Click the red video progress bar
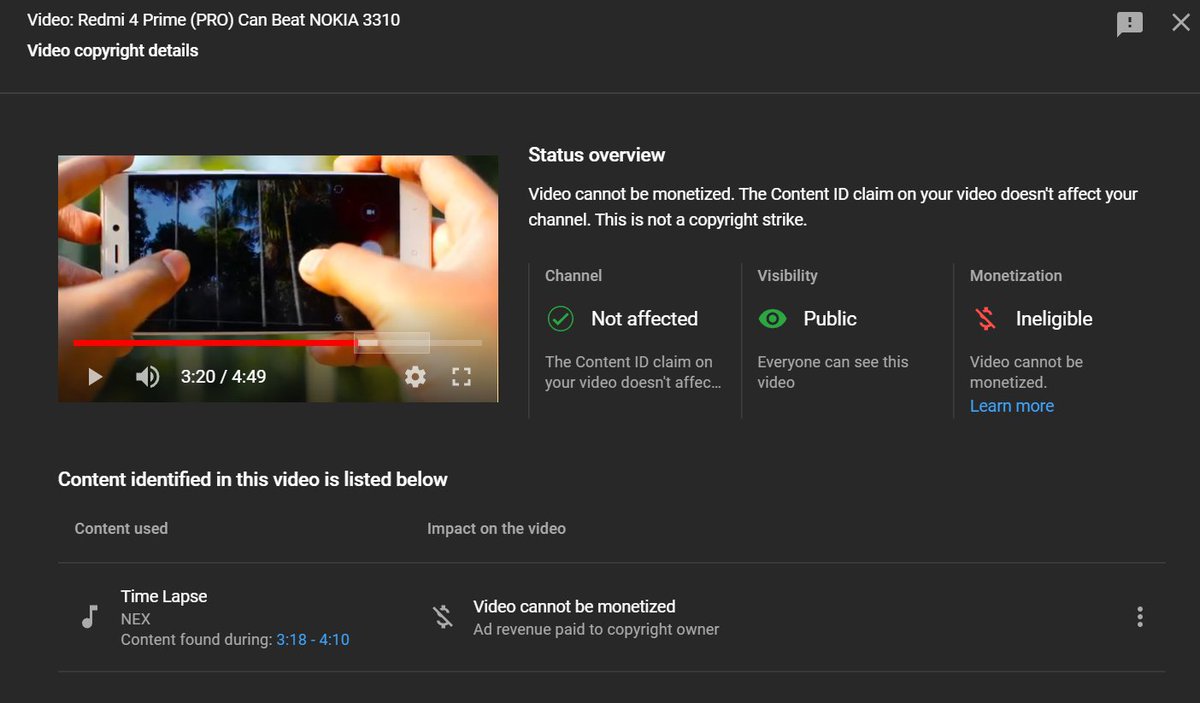The image size is (1200, 703). (215, 343)
